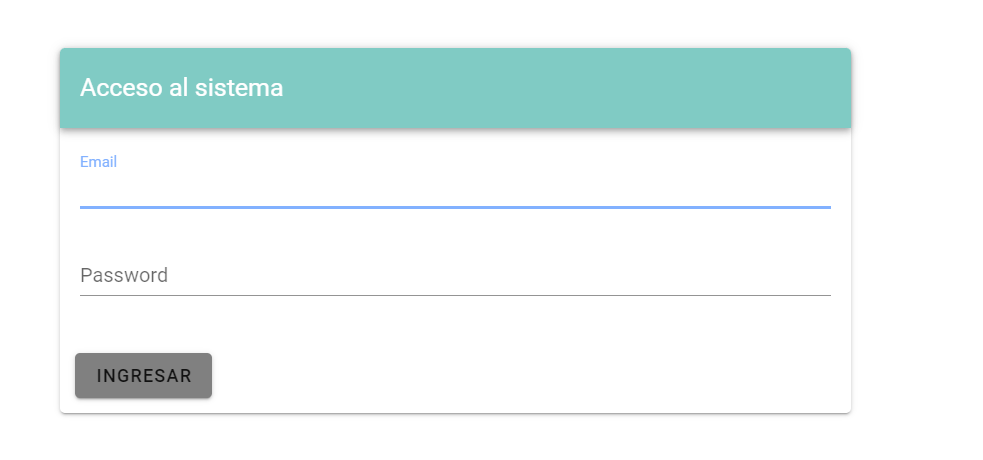
Task: Click the Password placeholder text
Action: (124, 275)
